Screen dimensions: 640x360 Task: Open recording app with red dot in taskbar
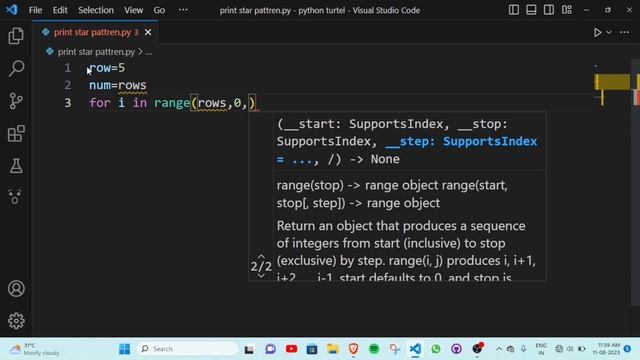click(477, 348)
